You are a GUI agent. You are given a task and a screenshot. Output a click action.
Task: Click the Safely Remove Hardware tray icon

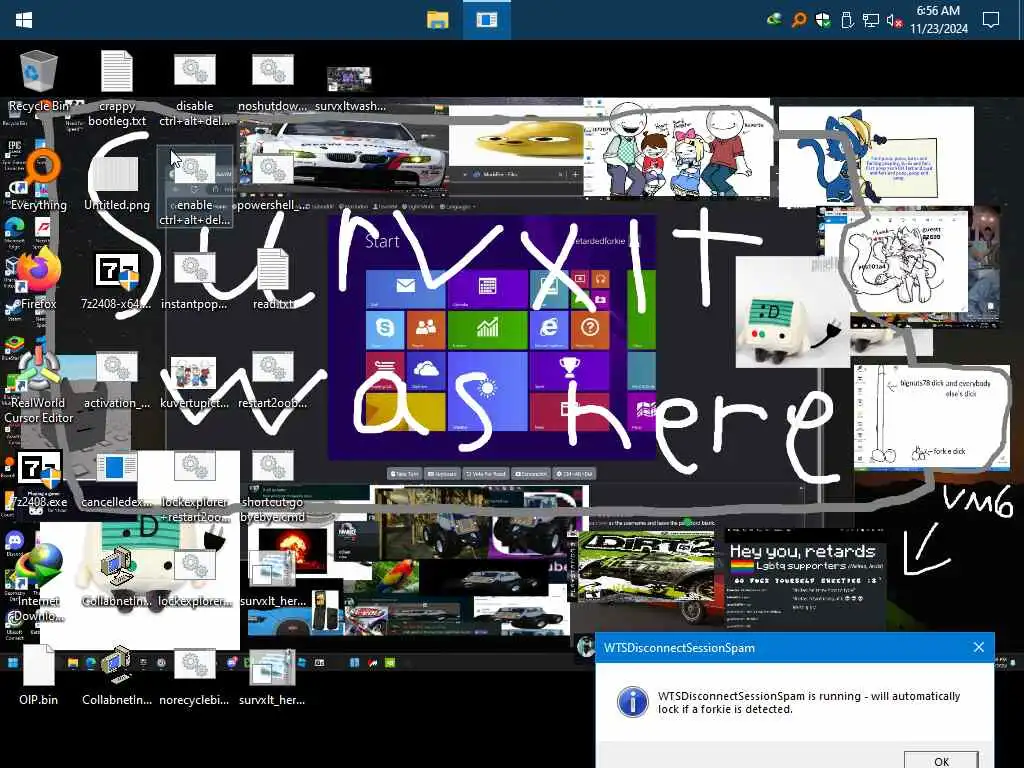click(847, 20)
